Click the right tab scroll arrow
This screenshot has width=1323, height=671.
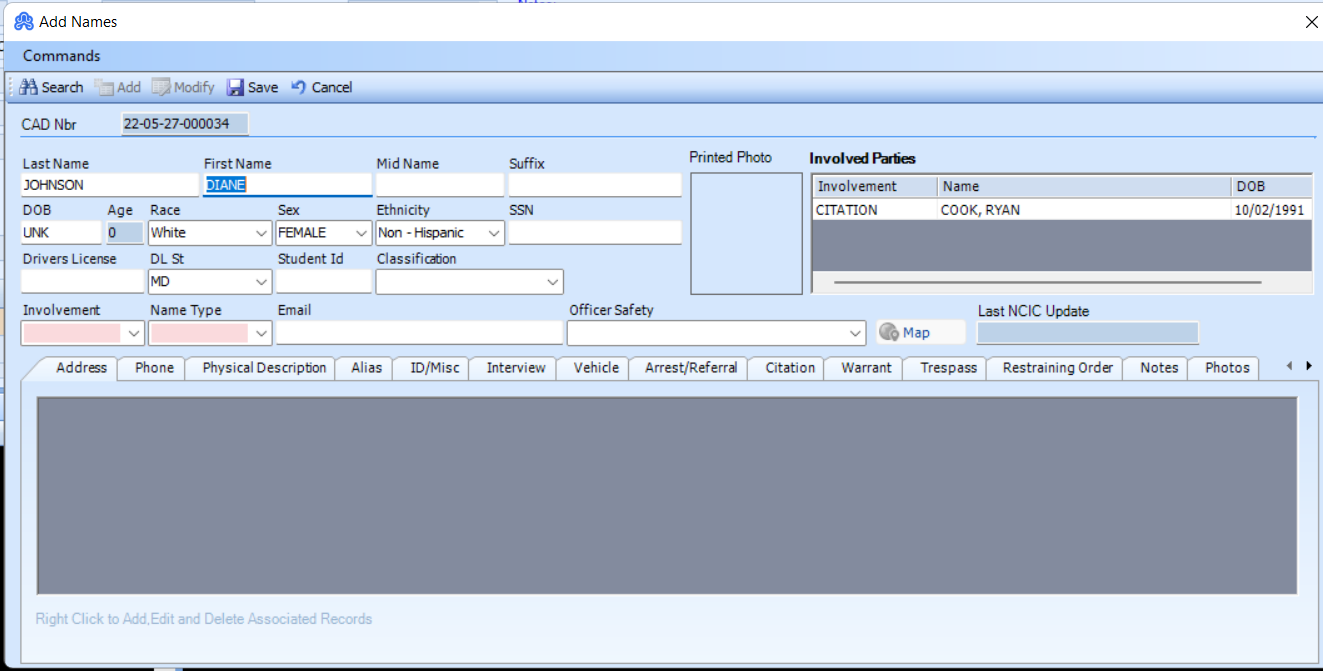[x=1309, y=367]
